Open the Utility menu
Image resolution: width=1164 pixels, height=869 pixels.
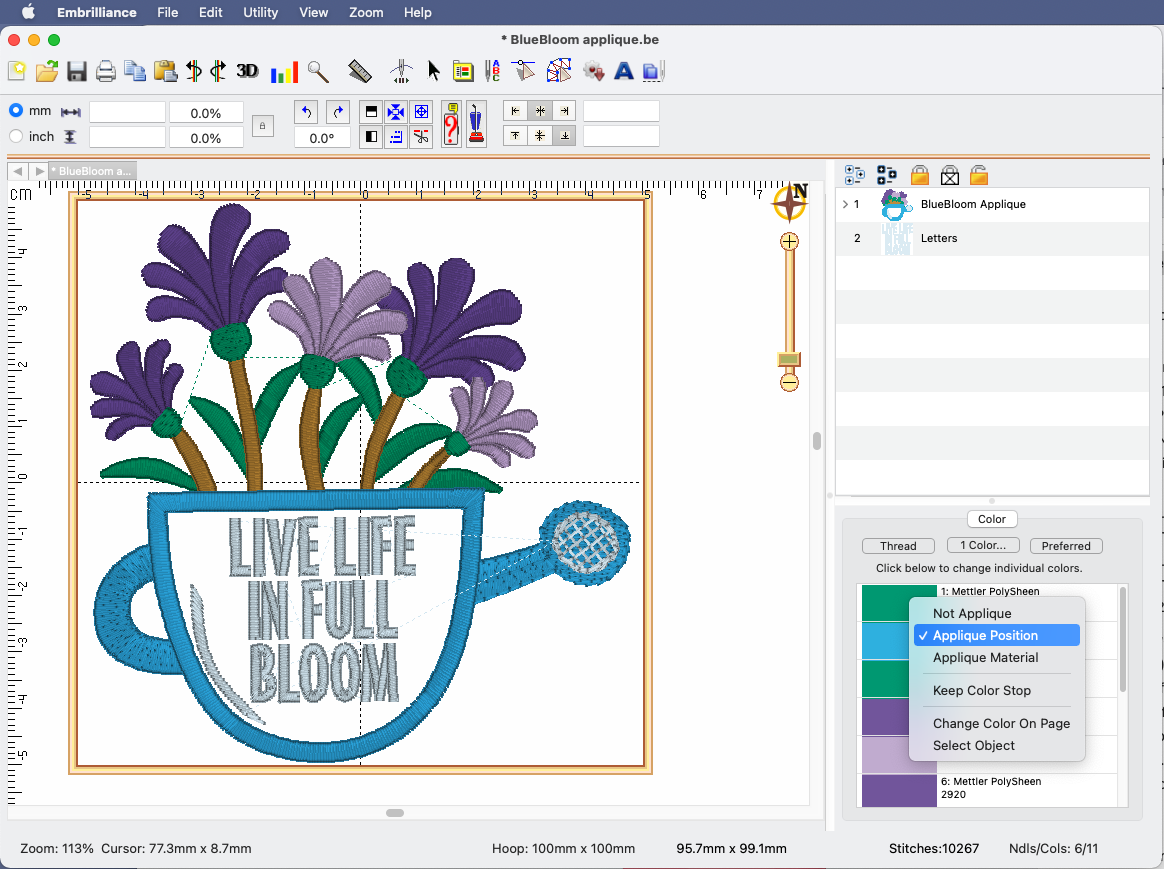[261, 12]
